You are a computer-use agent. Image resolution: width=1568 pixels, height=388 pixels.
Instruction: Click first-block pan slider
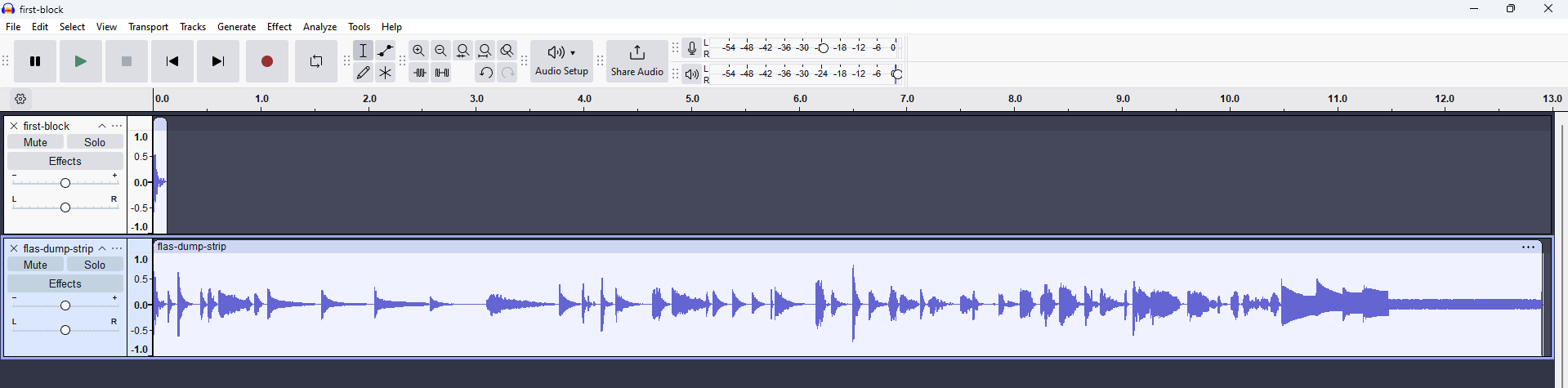click(x=65, y=207)
